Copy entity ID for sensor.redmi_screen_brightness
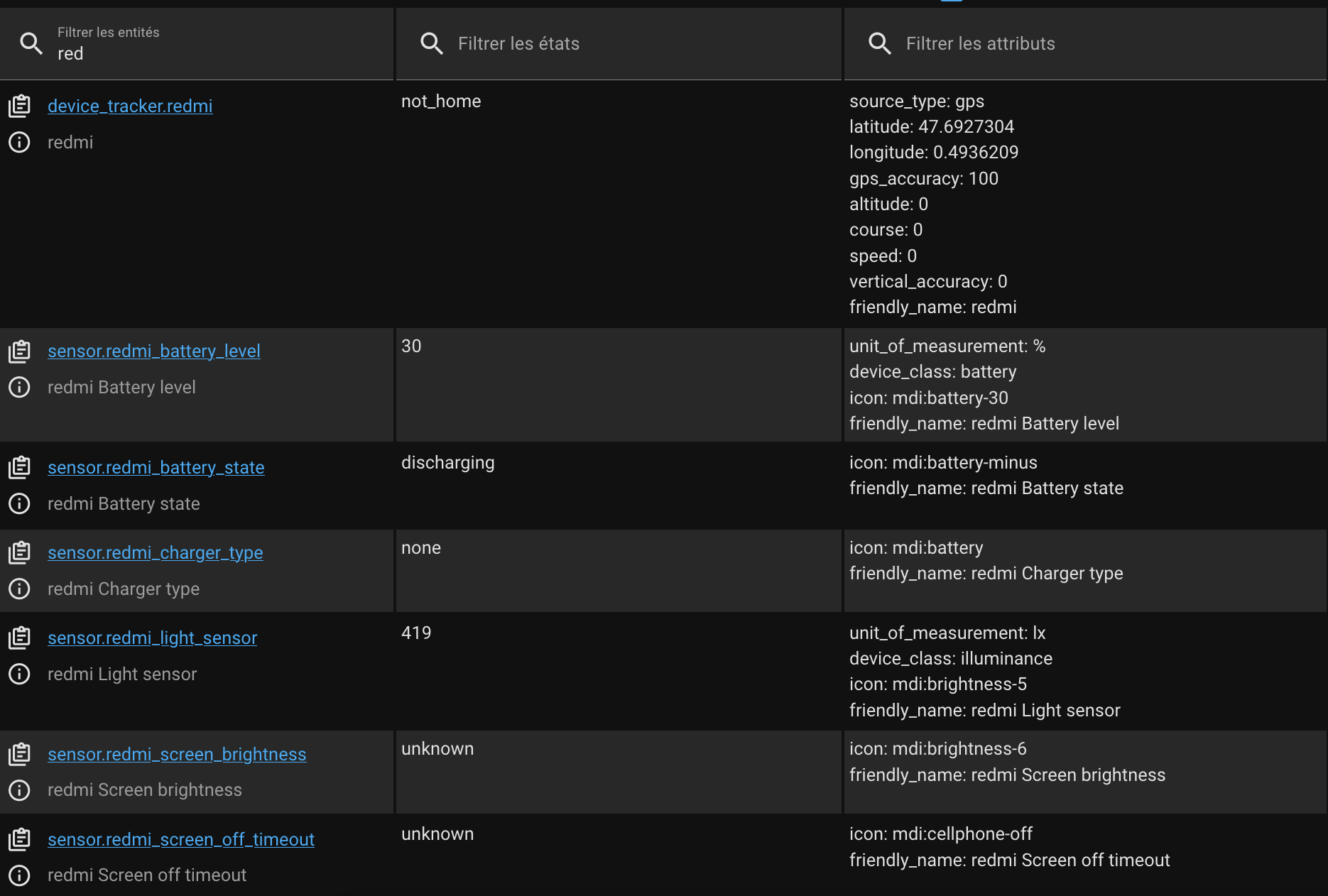Image resolution: width=1328 pixels, height=896 pixels. pos(19,754)
